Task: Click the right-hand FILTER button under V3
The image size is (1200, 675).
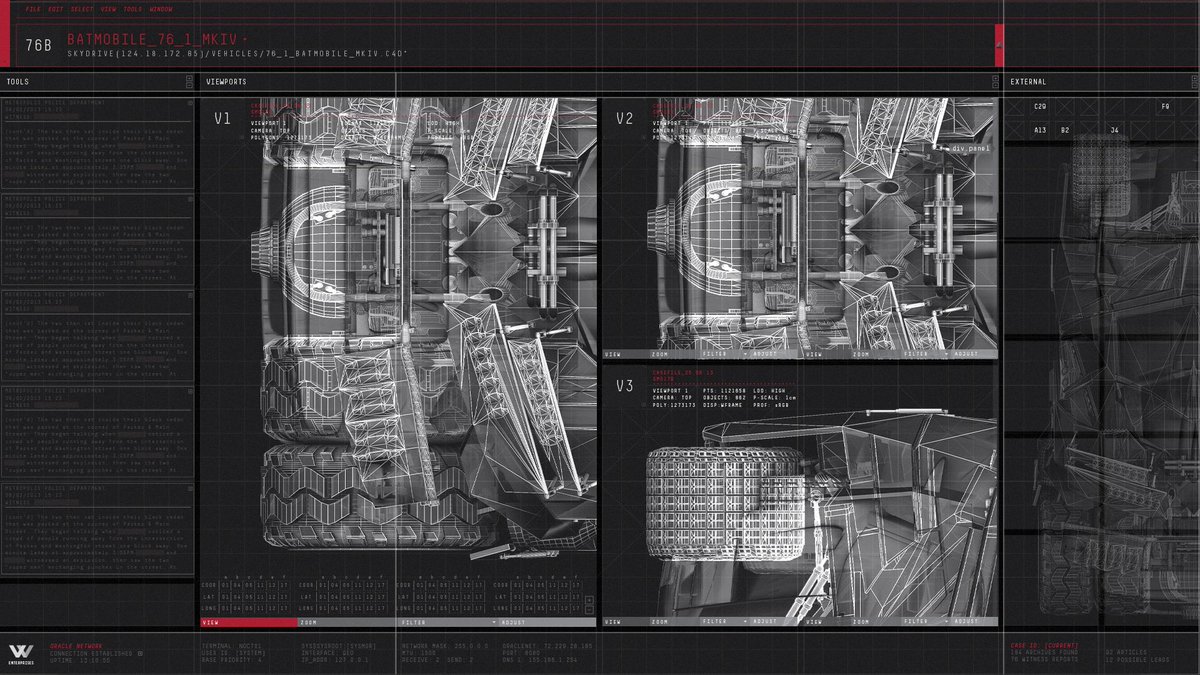Action: [927, 621]
